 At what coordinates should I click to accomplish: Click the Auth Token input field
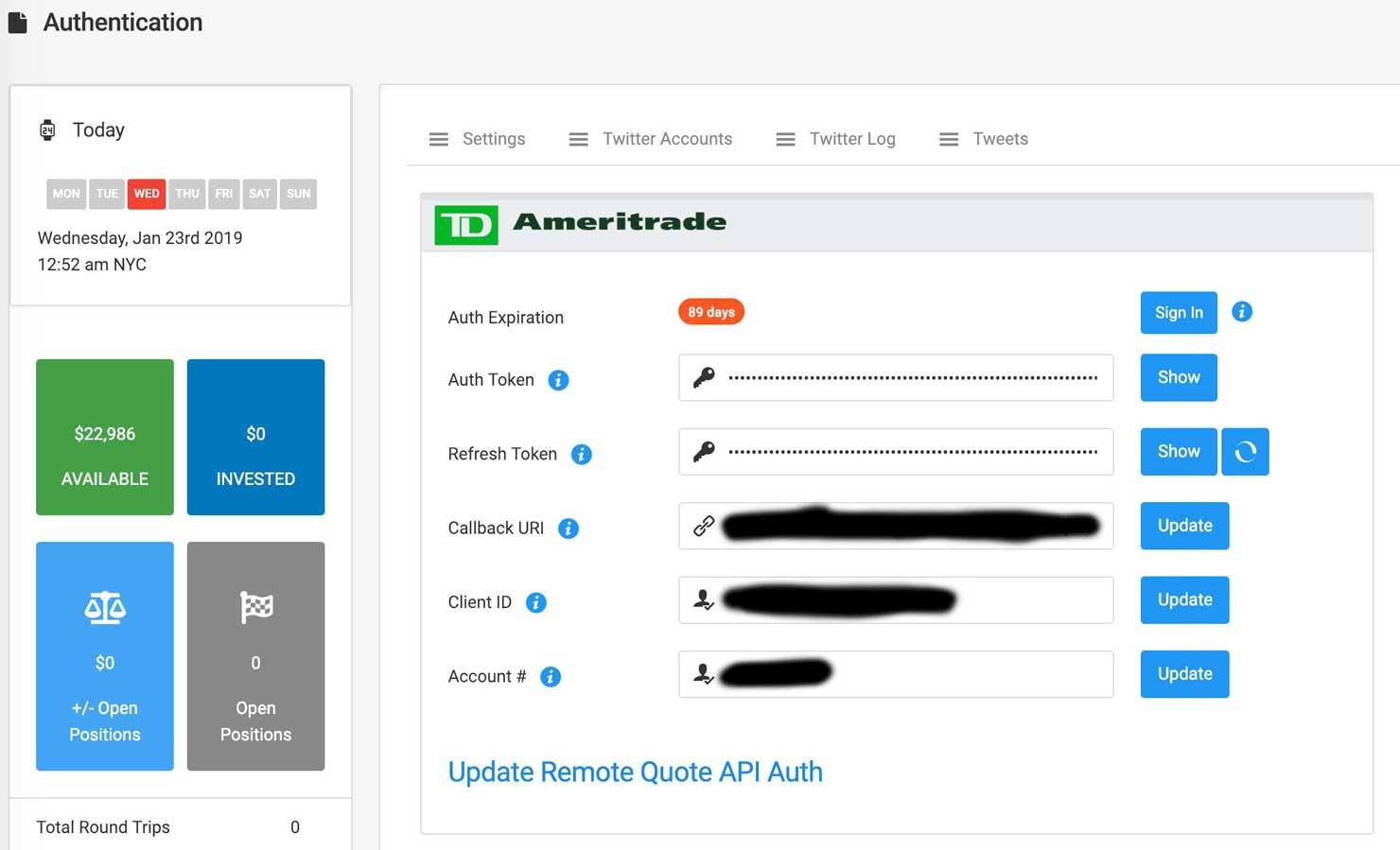pyautogui.click(x=896, y=378)
